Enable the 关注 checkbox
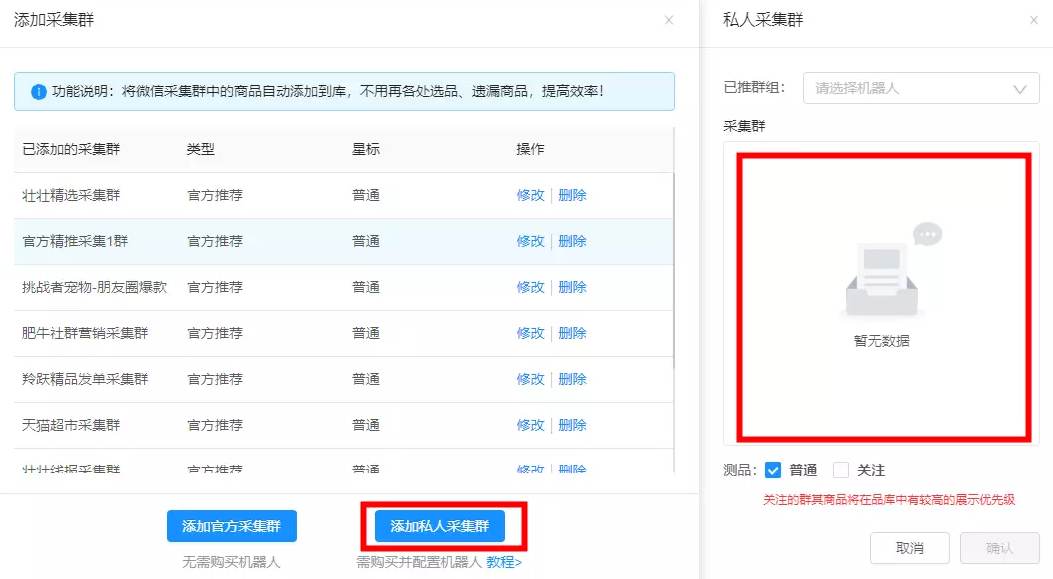 (x=840, y=470)
